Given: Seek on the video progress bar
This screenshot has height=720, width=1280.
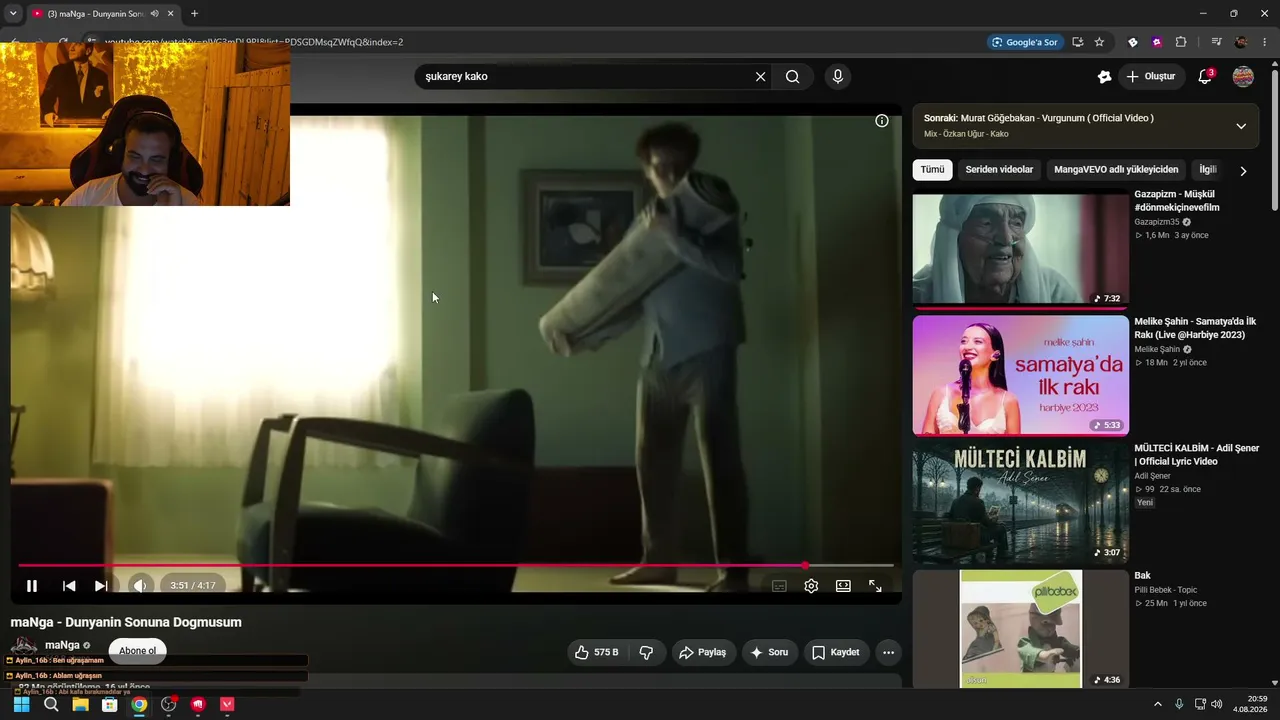Looking at the screenshot, I should (456, 566).
